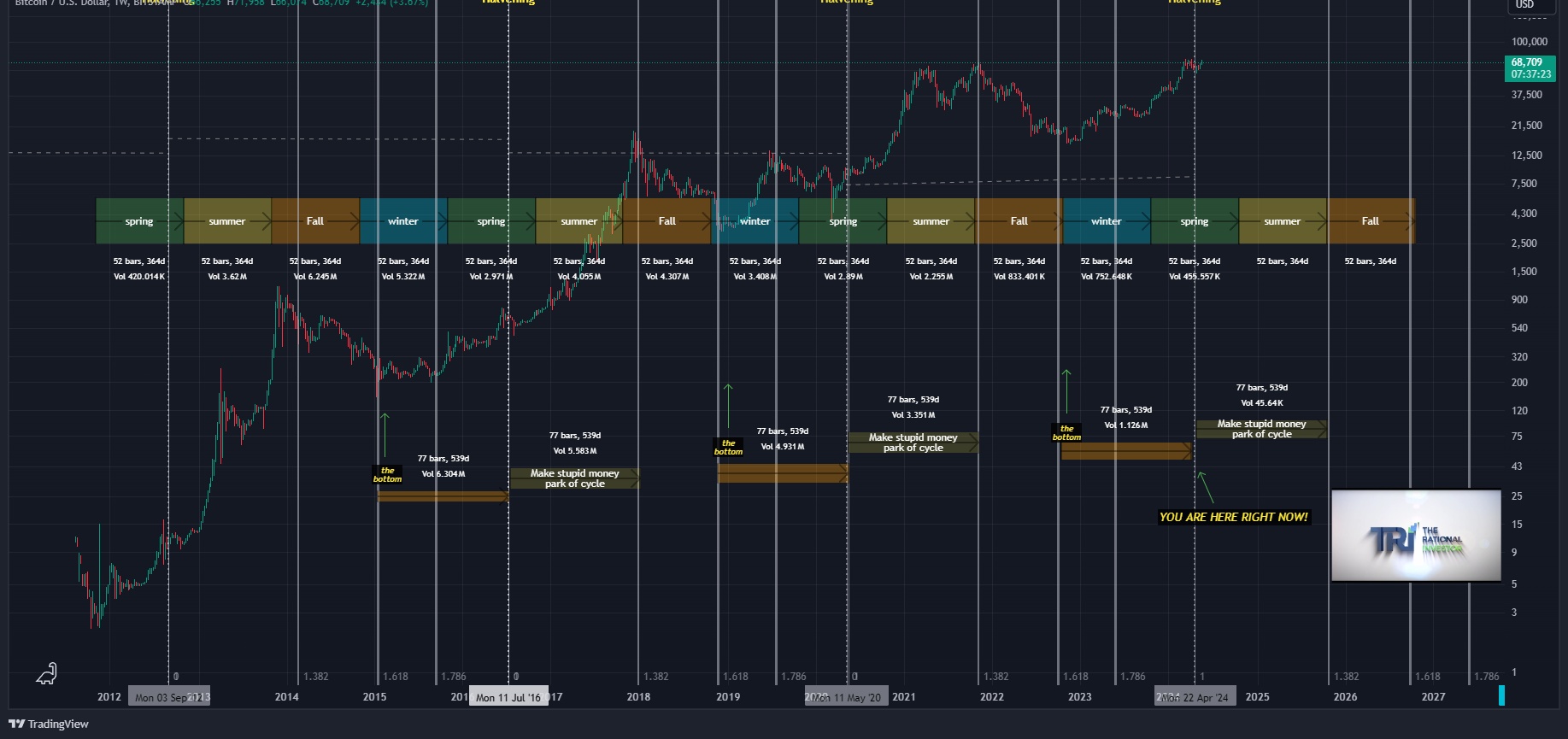Open the TRI Rational Investor video thumbnail
This screenshot has height=739, width=1568.
(x=1416, y=536)
